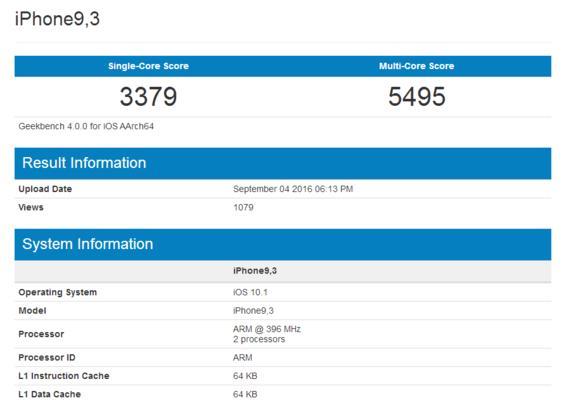The image size is (564, 400).
Task: Select the Single-Core Score header
Action: pos(149,66)
